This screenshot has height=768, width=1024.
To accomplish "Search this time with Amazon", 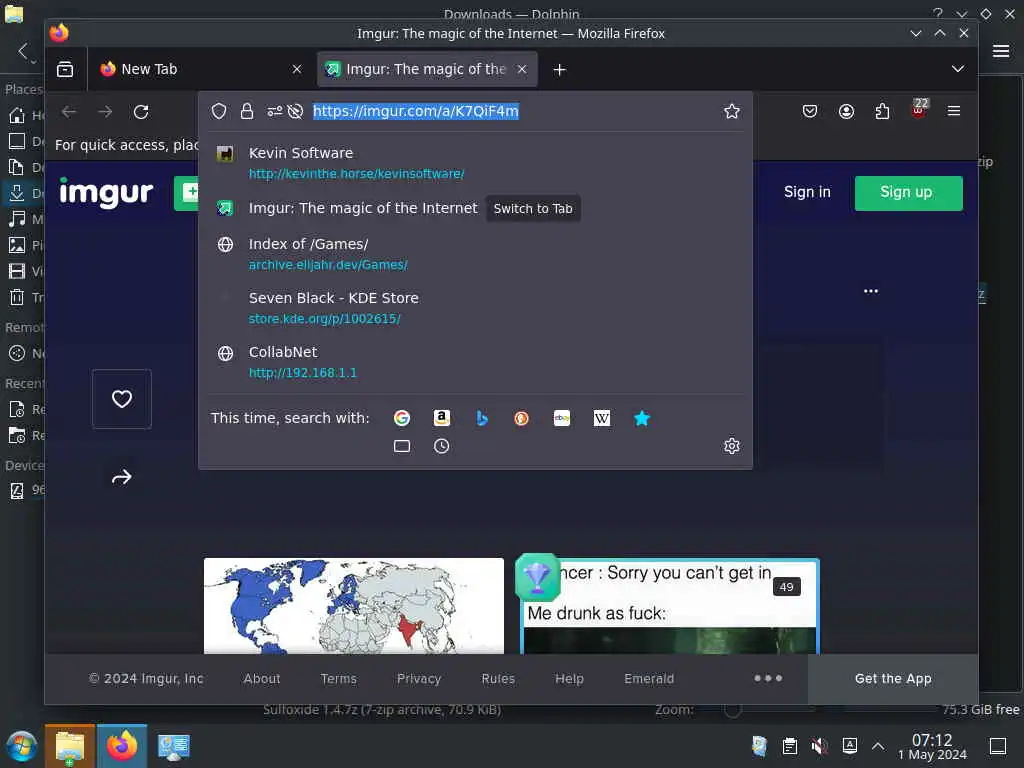I will coord(442,418).
